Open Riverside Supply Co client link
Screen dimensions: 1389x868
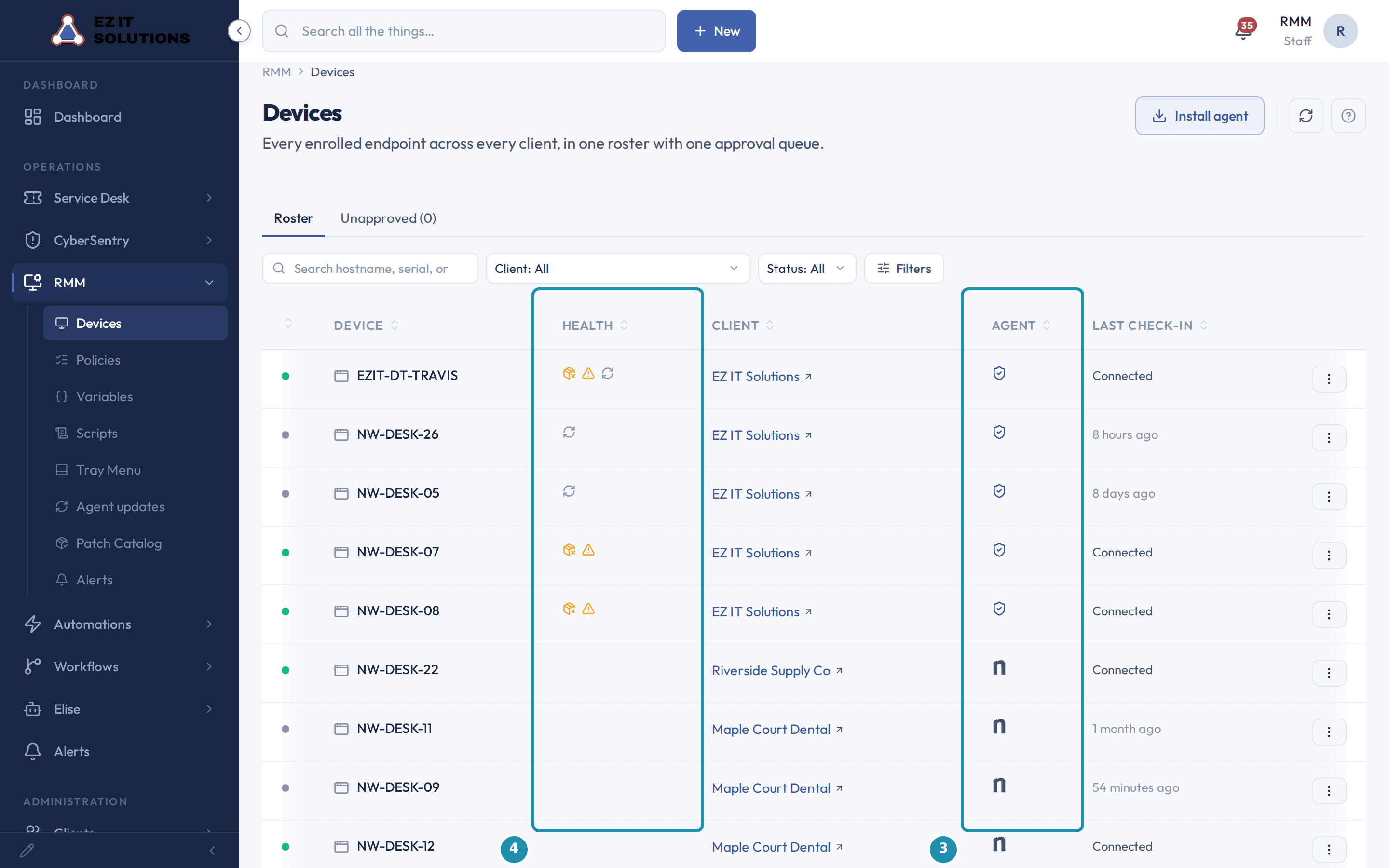click(x=777, y=670)
